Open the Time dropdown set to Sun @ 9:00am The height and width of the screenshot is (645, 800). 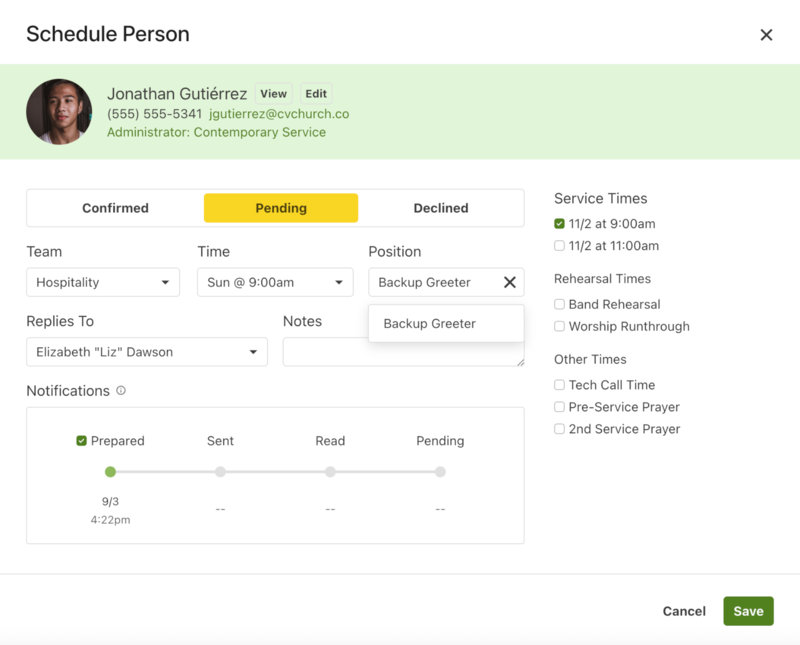pyautogui.click(x=274, y=282)
